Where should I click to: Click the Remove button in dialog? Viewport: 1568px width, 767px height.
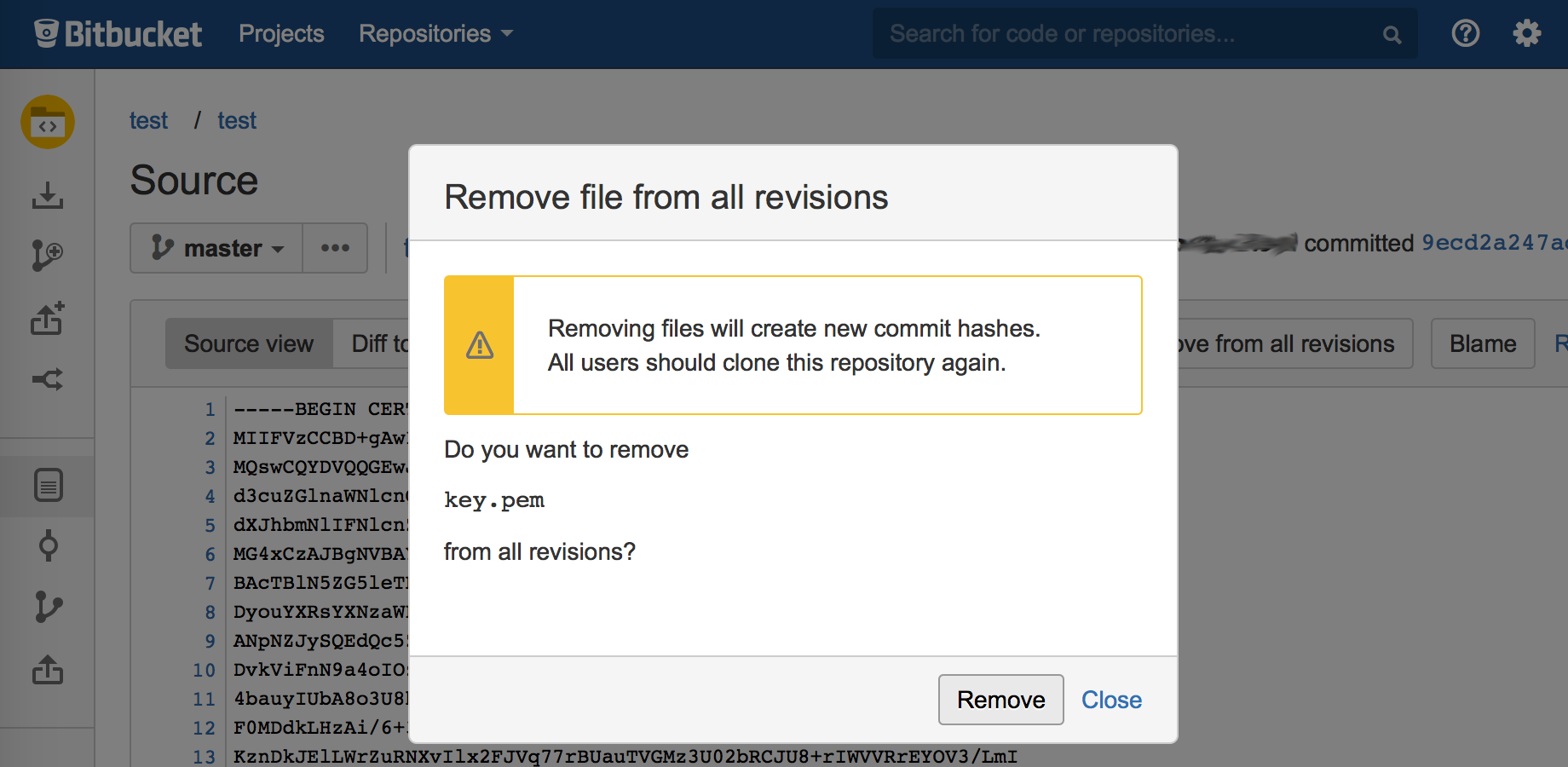(1000, 700)
